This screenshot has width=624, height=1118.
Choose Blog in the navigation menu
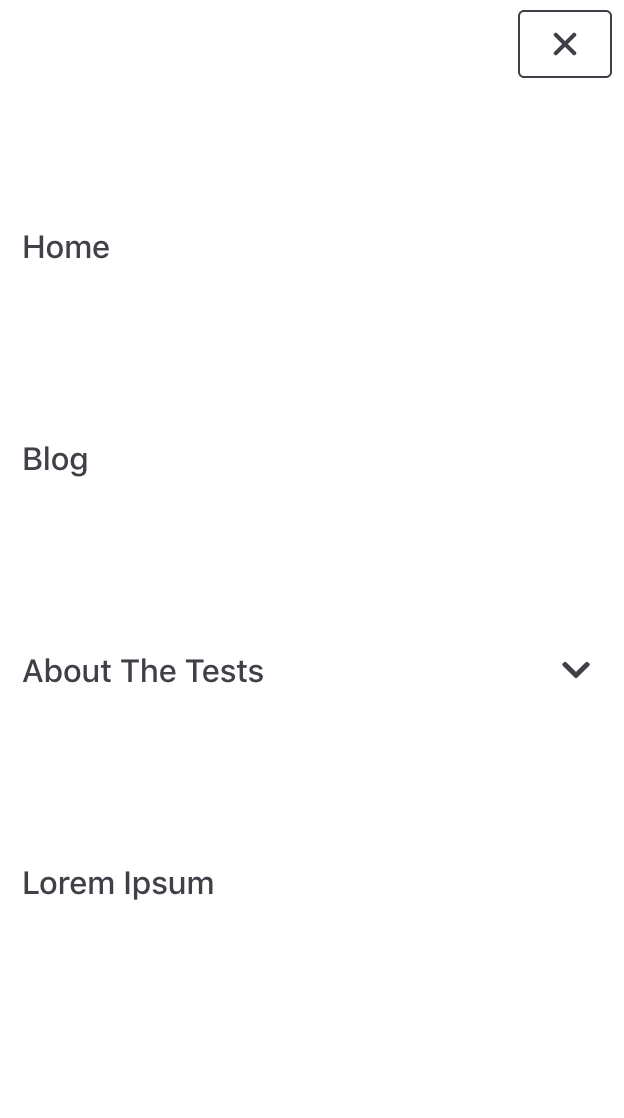[x=55, y=459]
